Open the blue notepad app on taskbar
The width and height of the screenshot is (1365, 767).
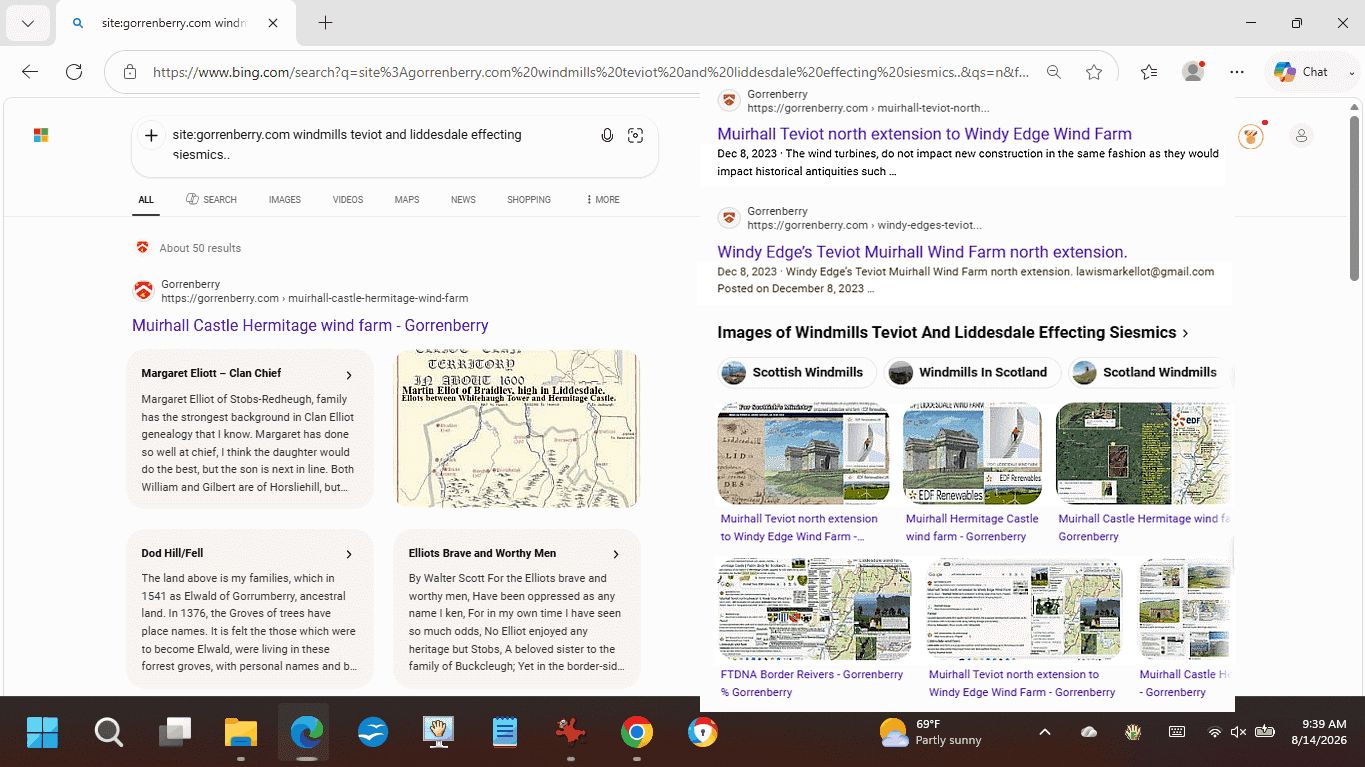tap(505, 733)
